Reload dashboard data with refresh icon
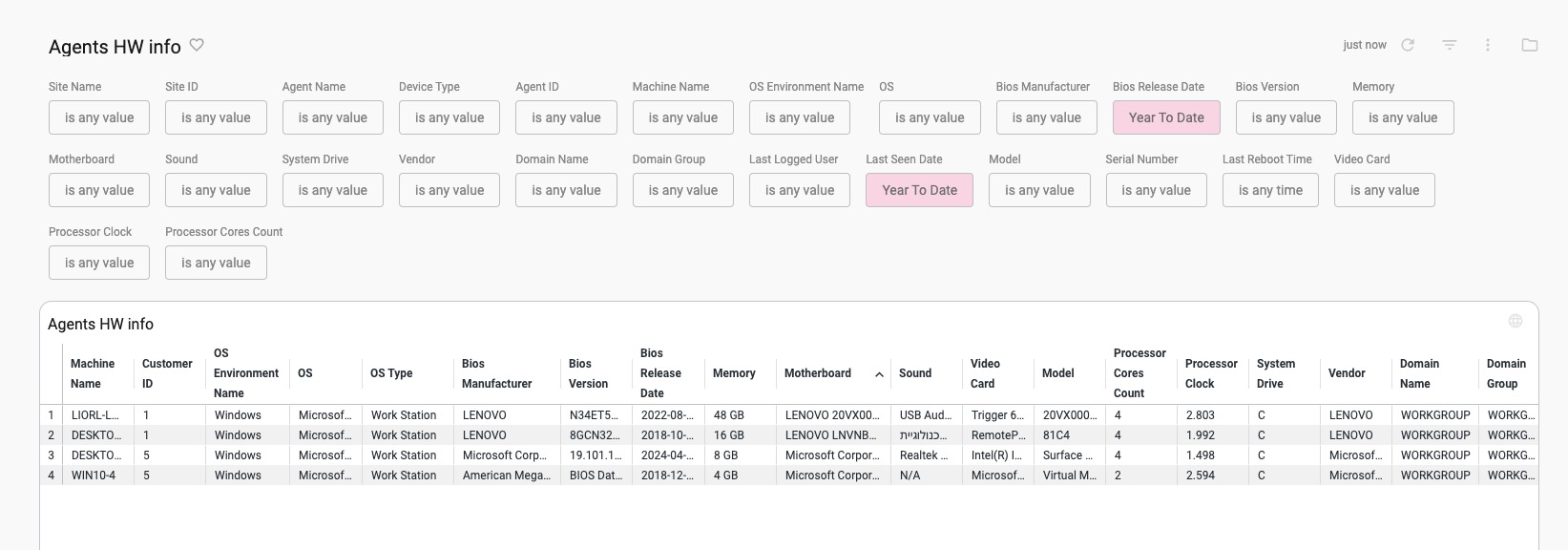Screen dimensions: 1568x550 pos(1408,45)
